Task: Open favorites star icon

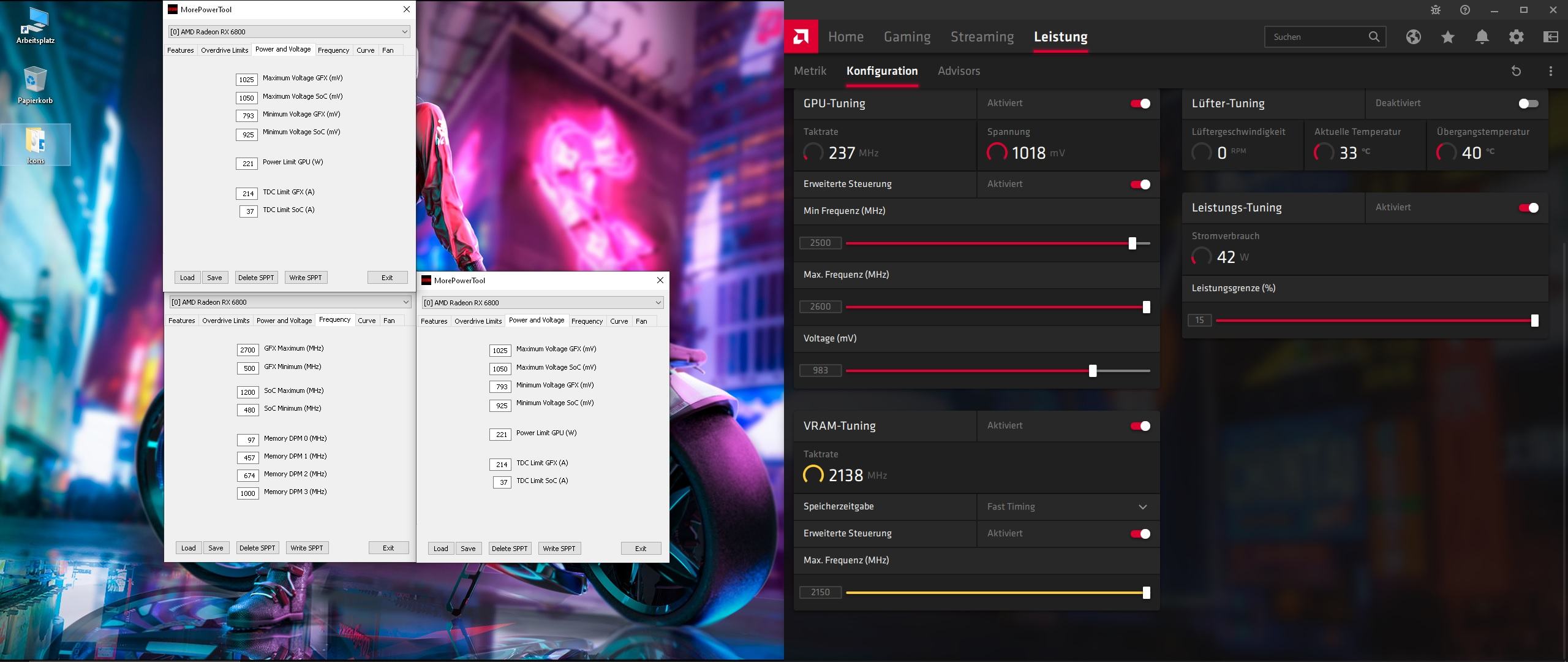Action: (x=1448, y=37)
